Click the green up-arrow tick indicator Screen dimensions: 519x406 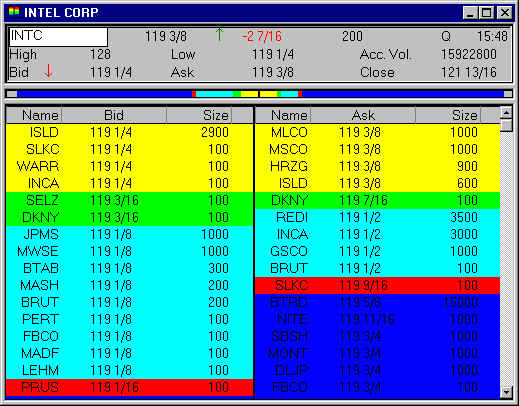point(219,34)
